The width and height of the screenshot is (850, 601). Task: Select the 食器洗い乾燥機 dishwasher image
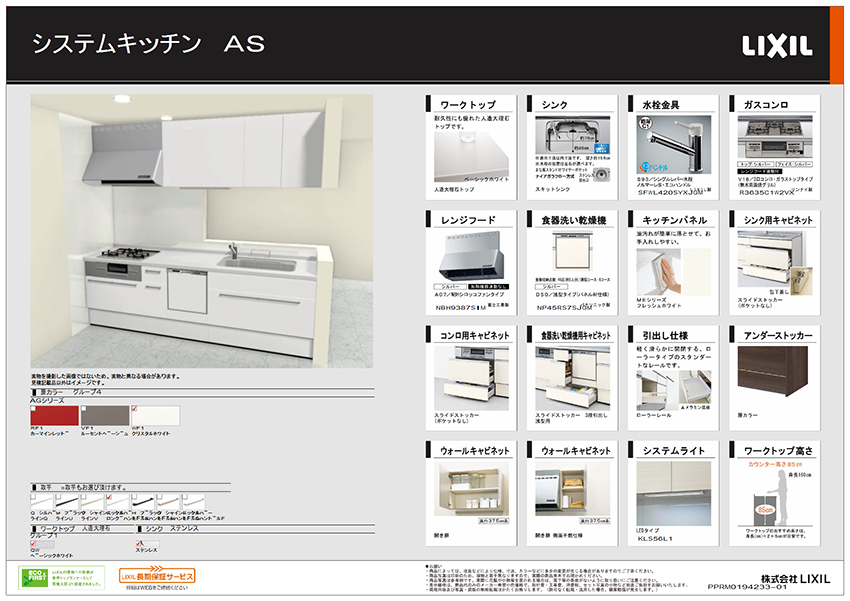click(572, 251)
